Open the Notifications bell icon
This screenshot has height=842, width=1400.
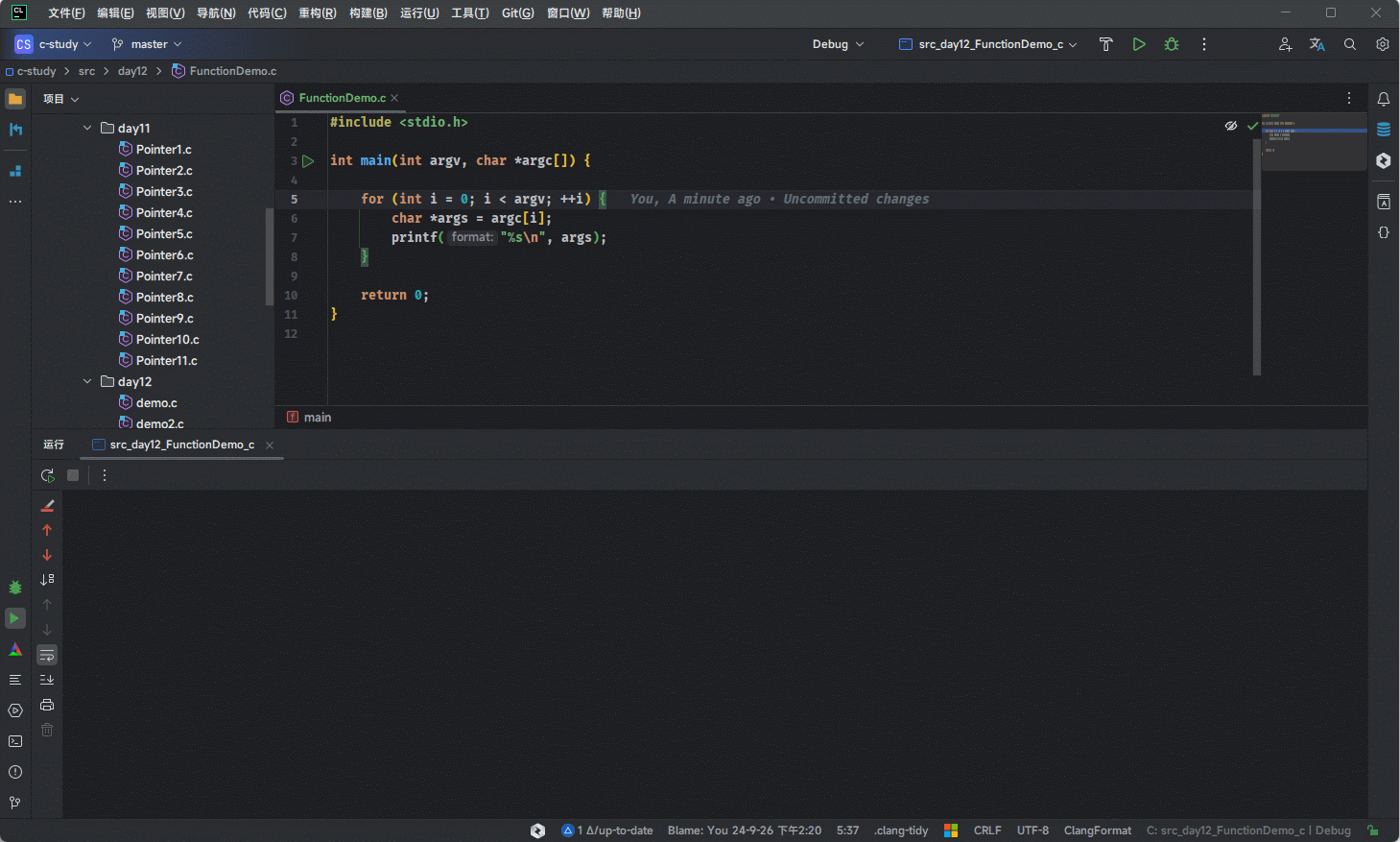pyautogui.click(x=1383, y=99)
